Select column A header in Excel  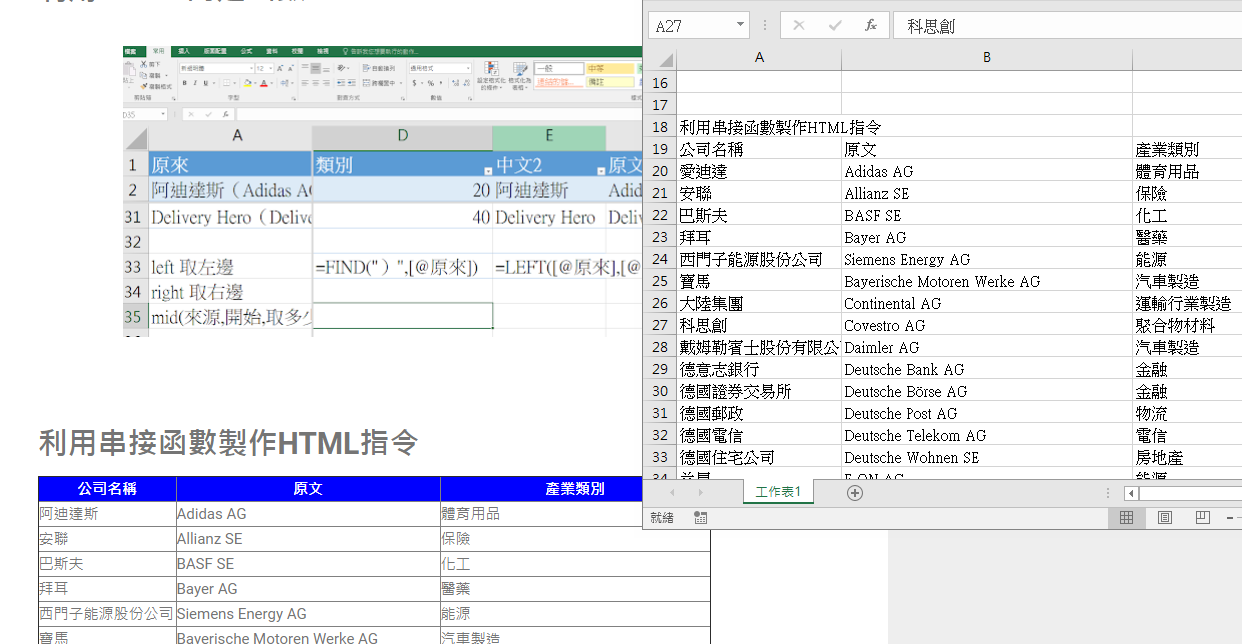(x=760, y=58)
